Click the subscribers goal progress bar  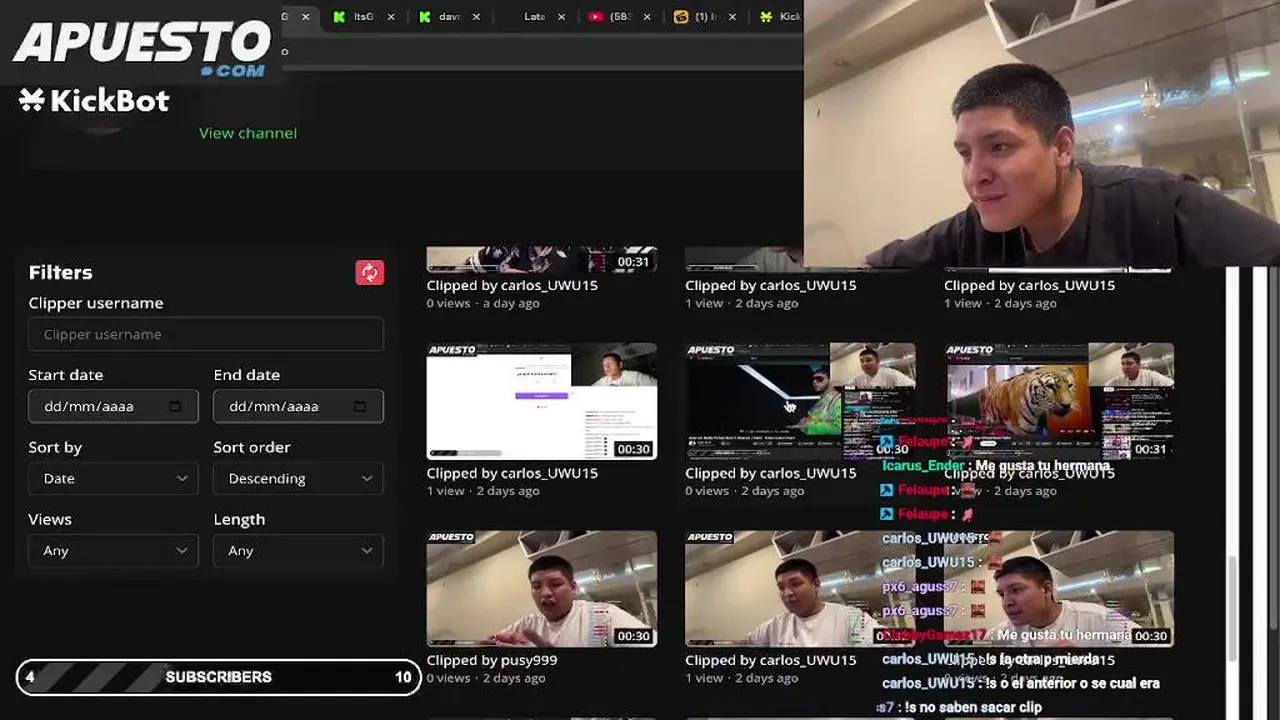coord(218,677)
